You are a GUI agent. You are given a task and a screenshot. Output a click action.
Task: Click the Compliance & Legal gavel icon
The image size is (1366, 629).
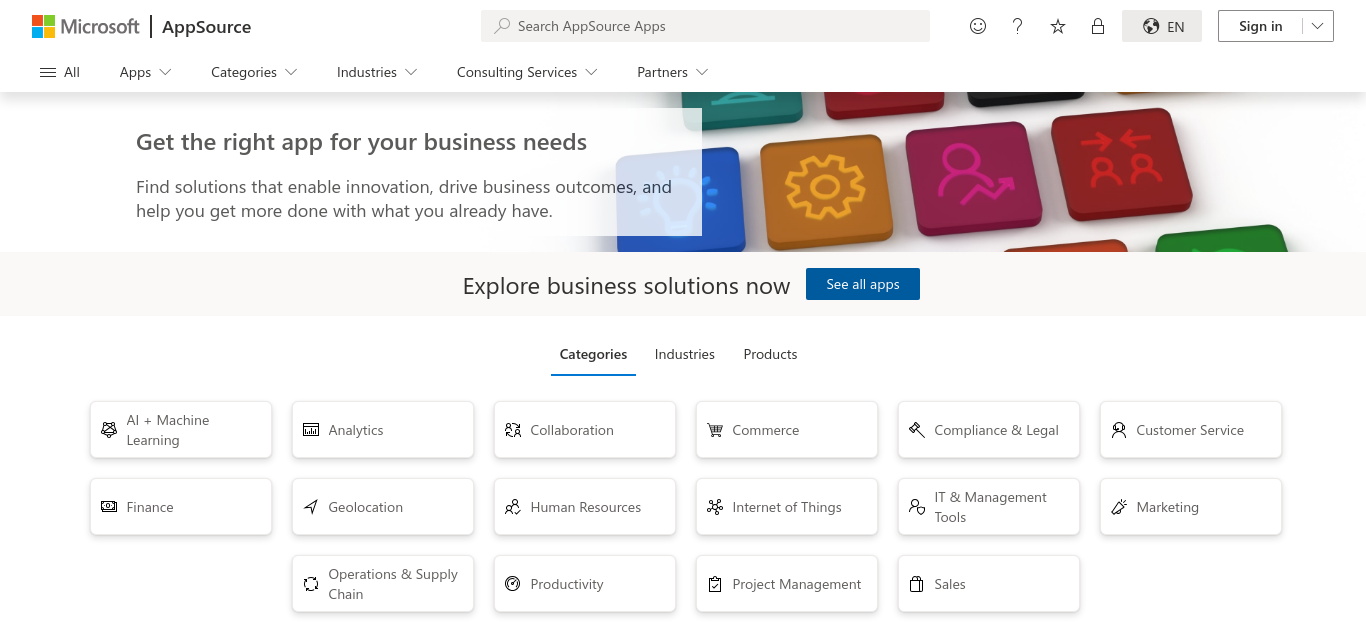point(917,430)
